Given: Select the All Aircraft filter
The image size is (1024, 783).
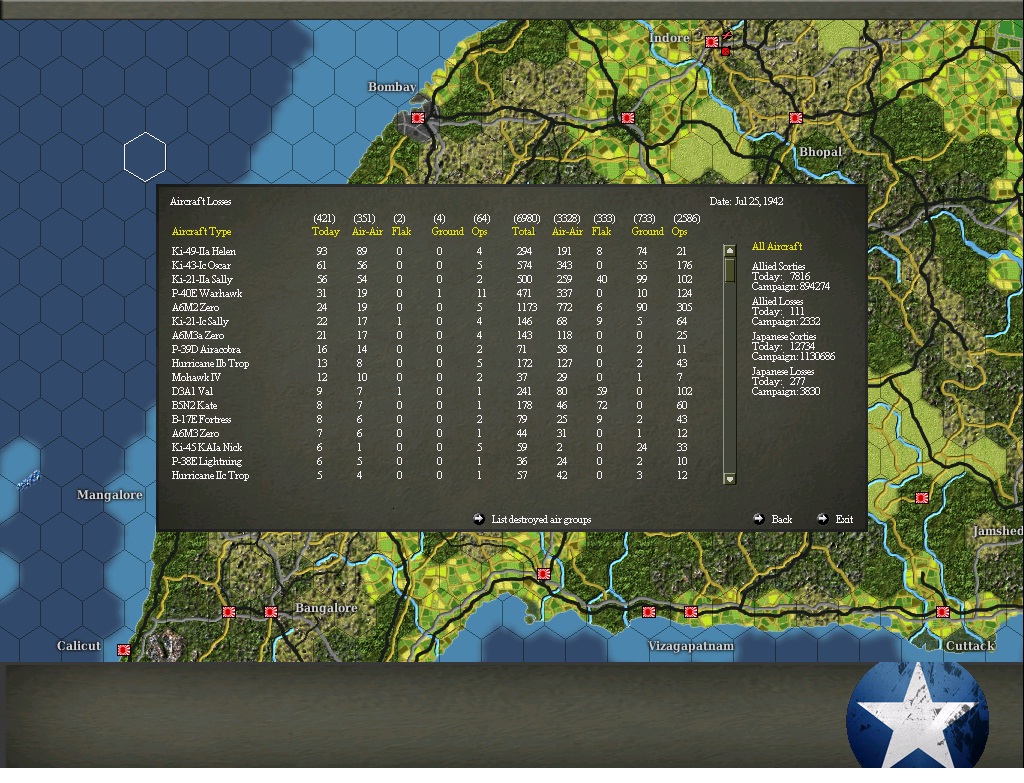Looking at the screenshot, I should (777, 246).
